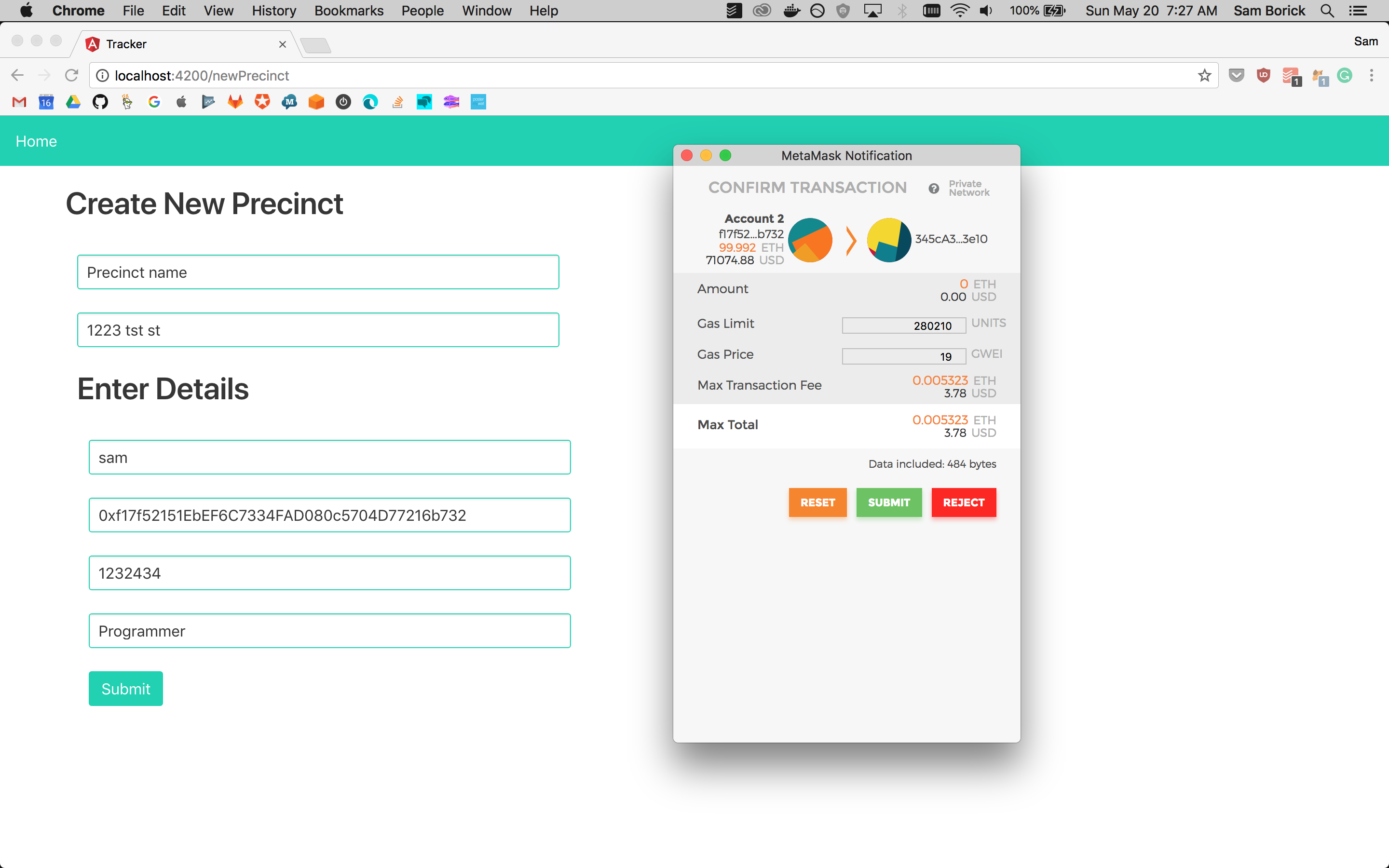Click the orange RESET button
1389x868 pixels.
click(817, 502)
